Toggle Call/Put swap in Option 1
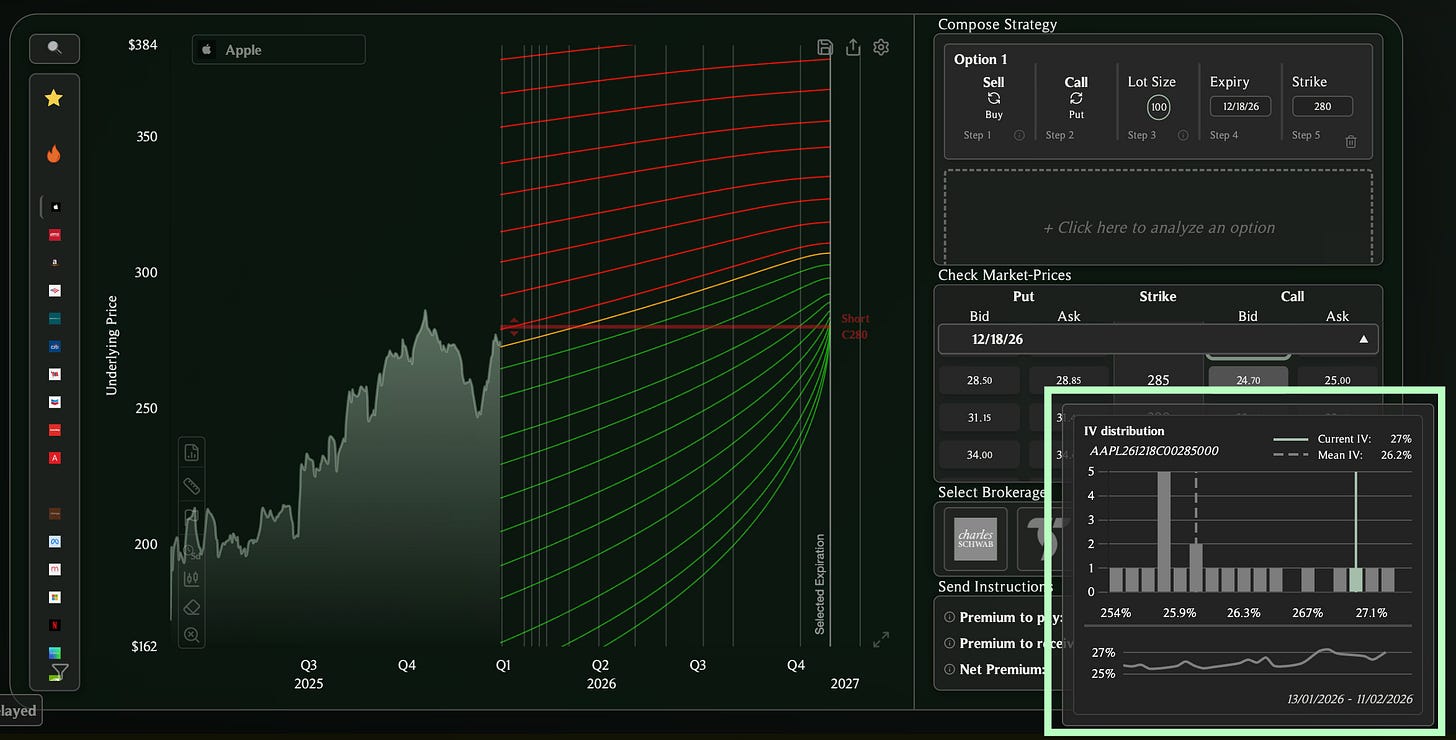1456x740 pixels. tap(1076, 98)
